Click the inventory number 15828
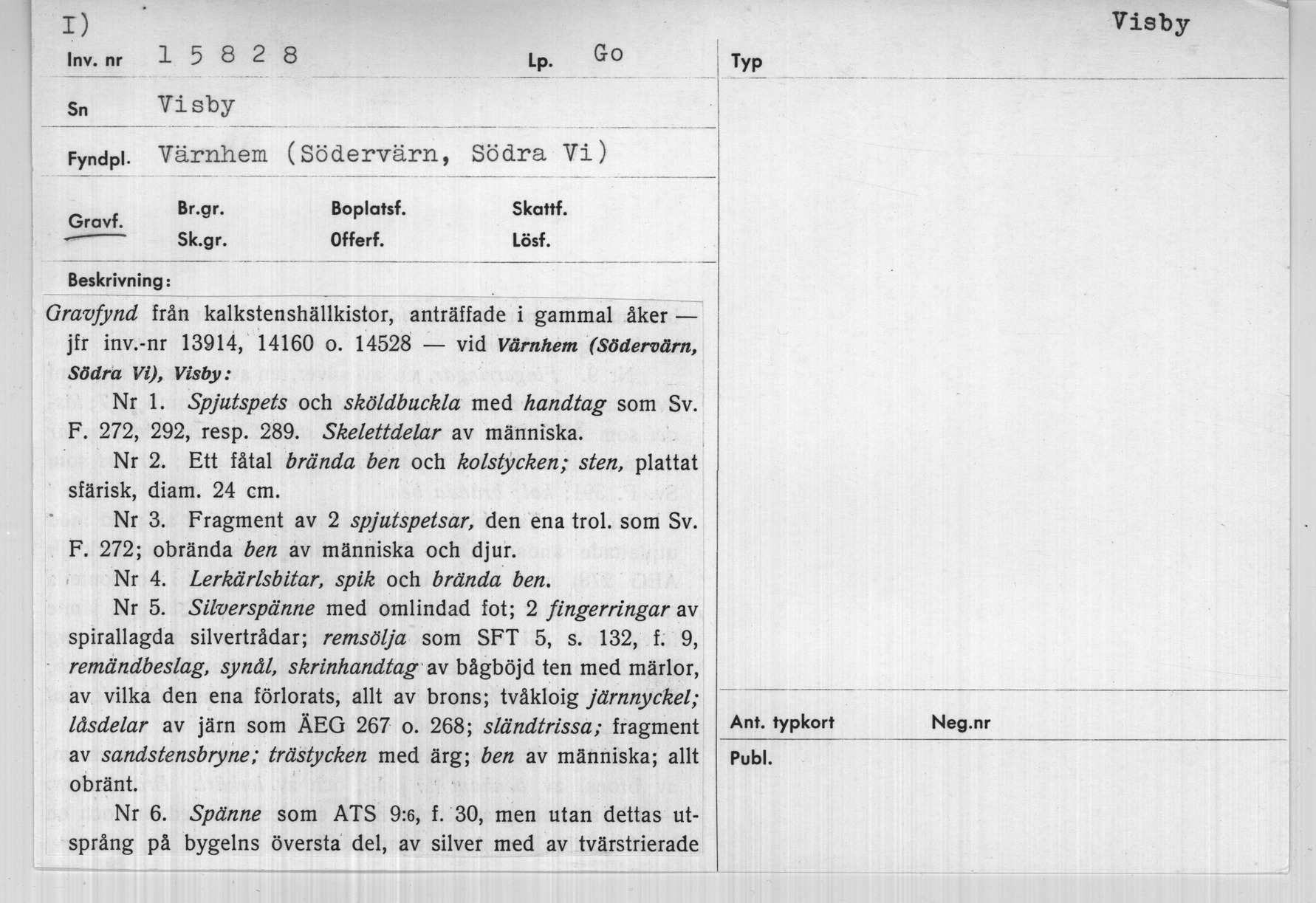Screen dimensions: 1316x903 [x=227, y=56]
